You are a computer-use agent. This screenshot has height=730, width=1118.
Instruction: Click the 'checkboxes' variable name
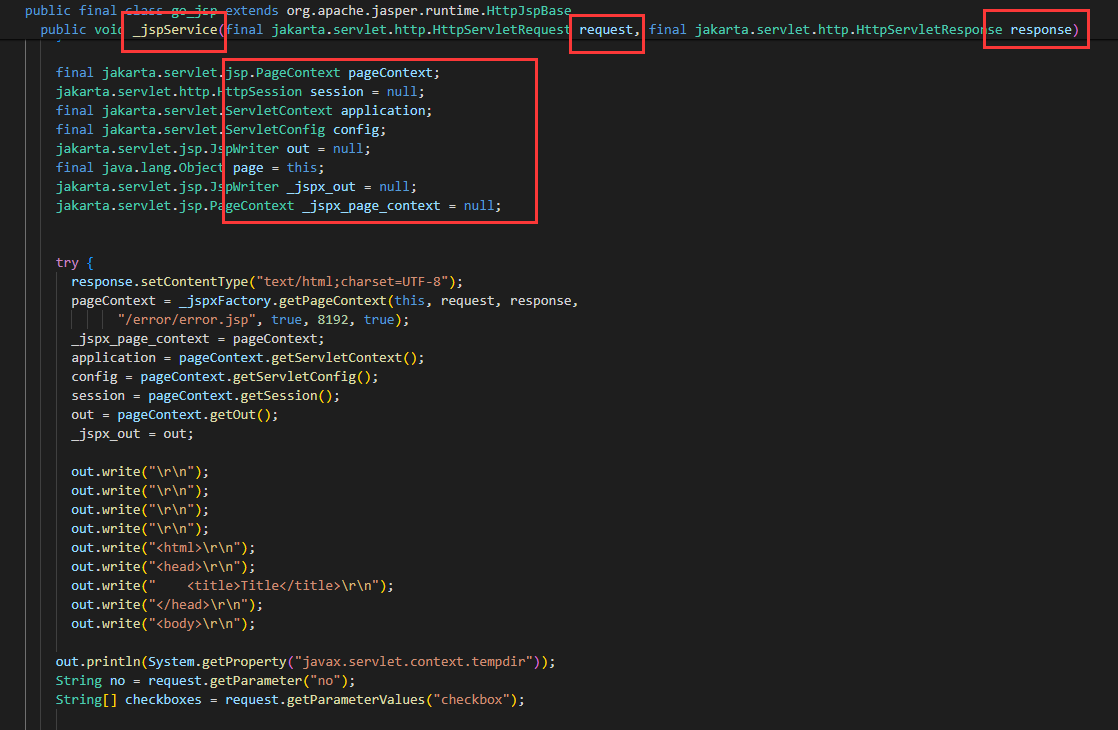point(163,700)
